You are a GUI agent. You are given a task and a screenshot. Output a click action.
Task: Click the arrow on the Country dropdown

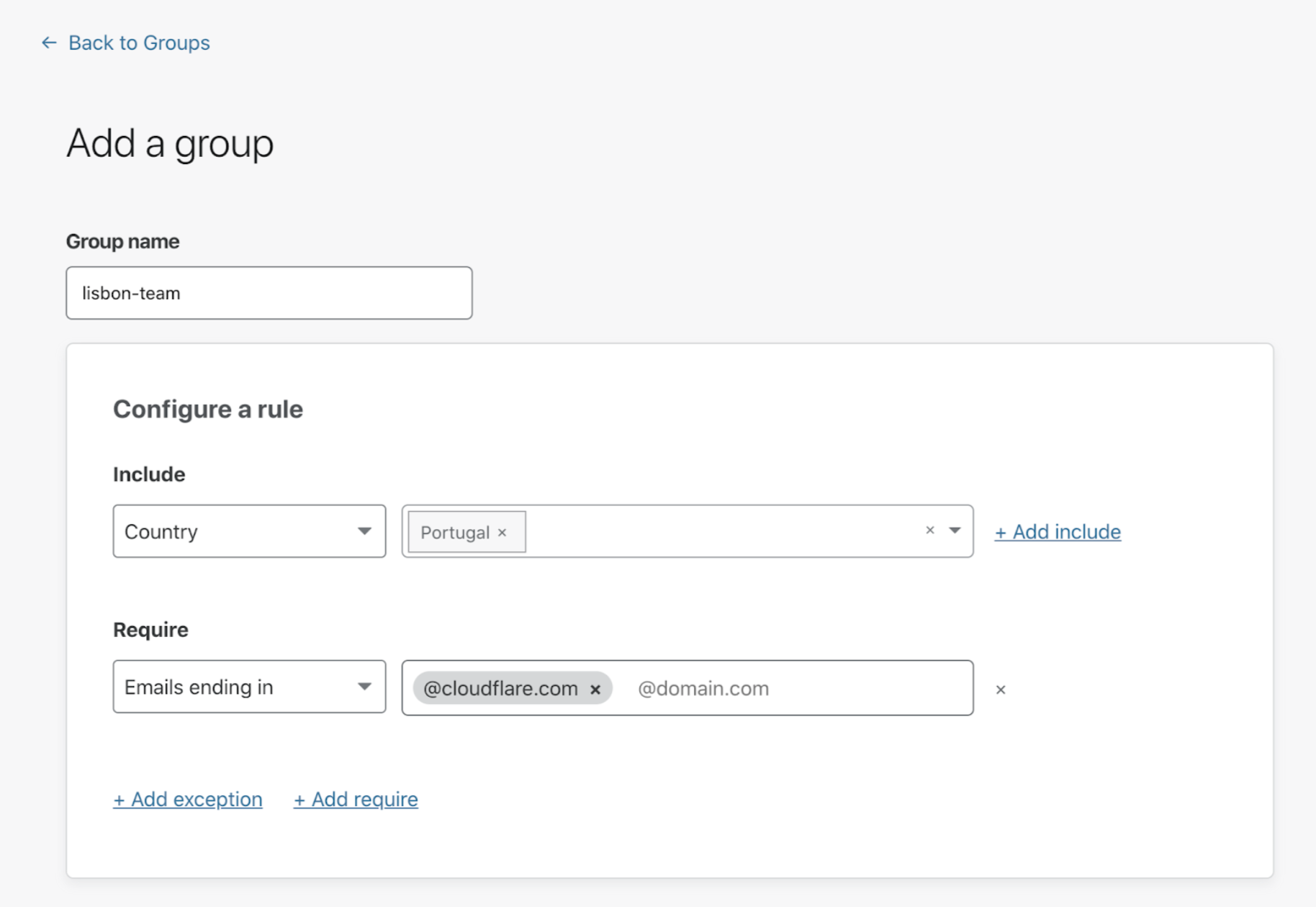[364, 531]
